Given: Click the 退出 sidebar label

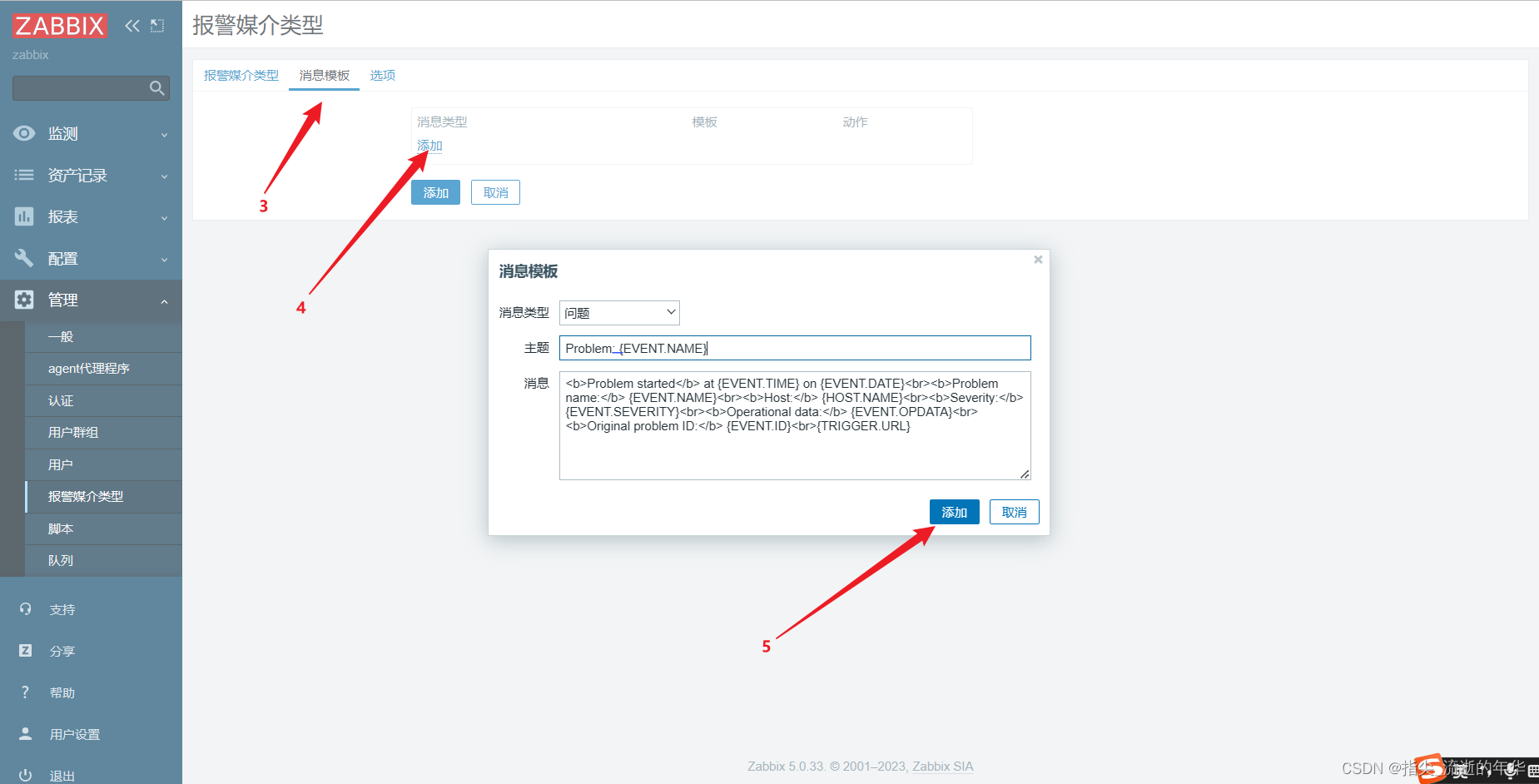Looking at the screenshot, I should point(62,776).
